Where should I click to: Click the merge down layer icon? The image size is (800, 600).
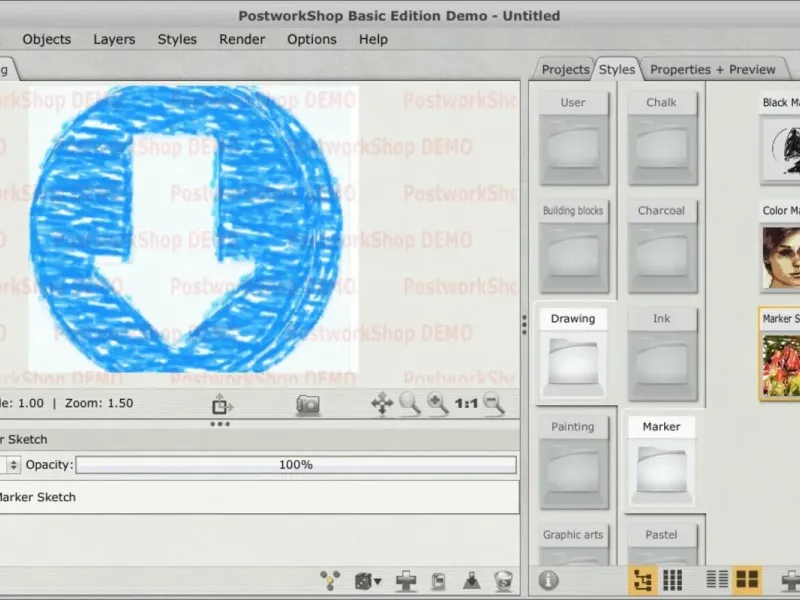(x=472, y=581)
